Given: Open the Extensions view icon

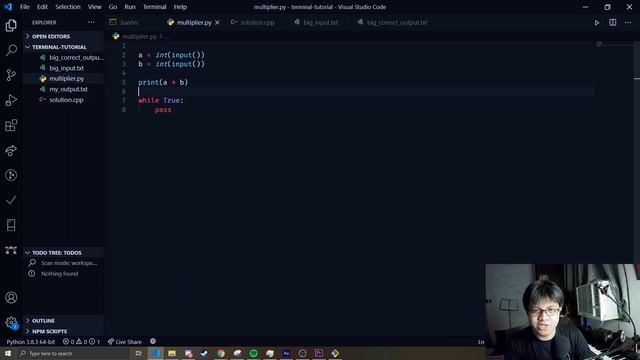Looking at the screenshot, I should tap(11, 125).
